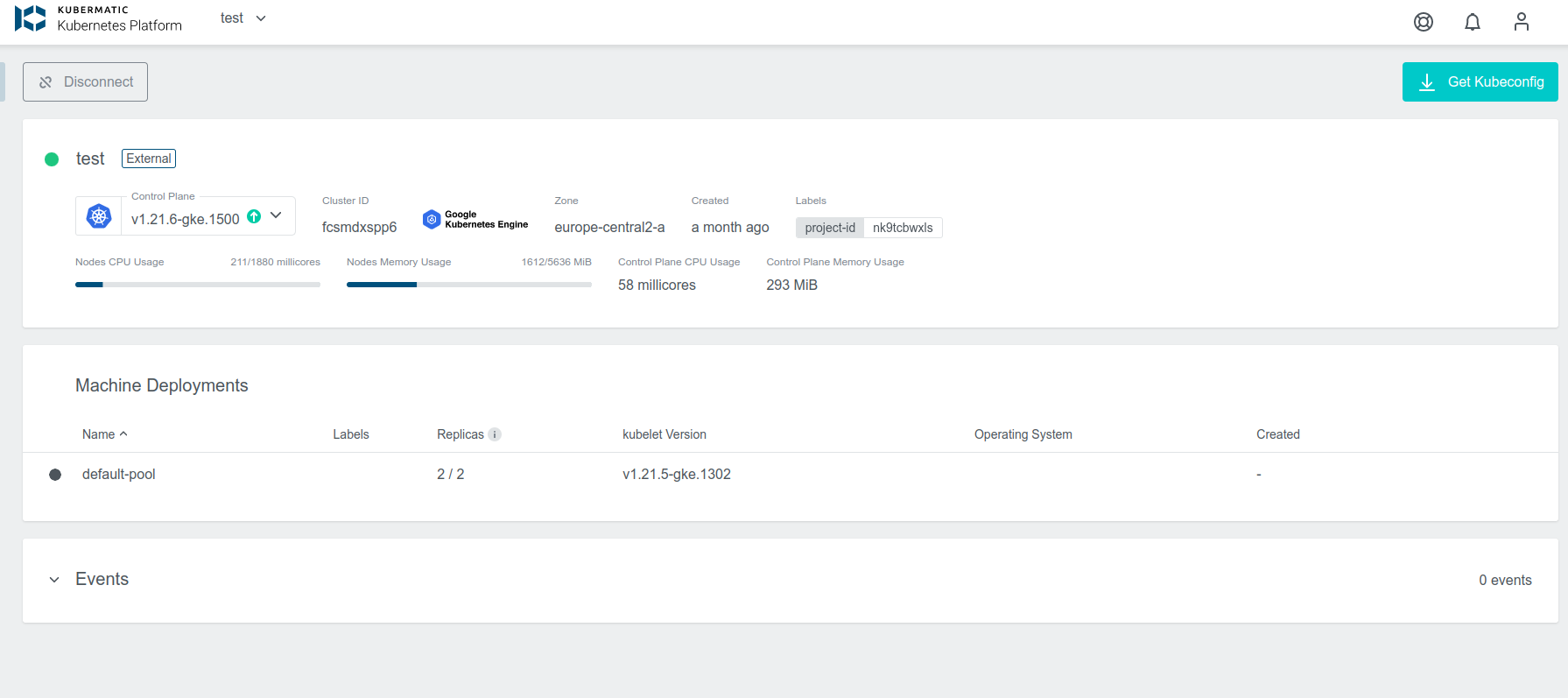Image resolution: width=1568 pixels, height=698 pixels.
Task: Click the Nodes Memory Usage progress bar
Action: click(x=469, y=285)
